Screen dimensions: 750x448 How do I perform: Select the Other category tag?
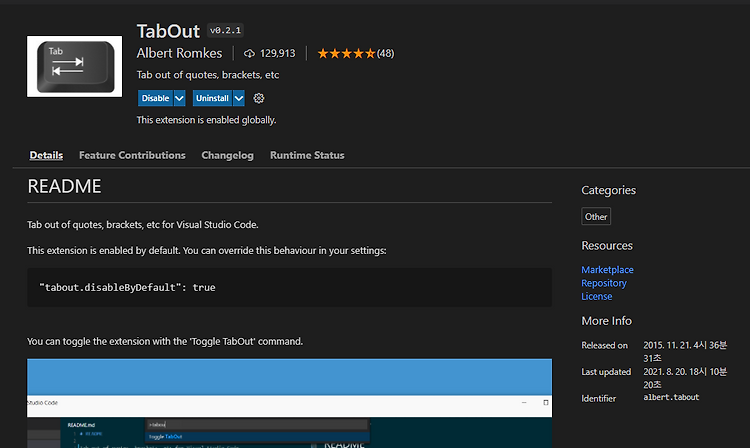pyautogui.click(x=596, y=217)
